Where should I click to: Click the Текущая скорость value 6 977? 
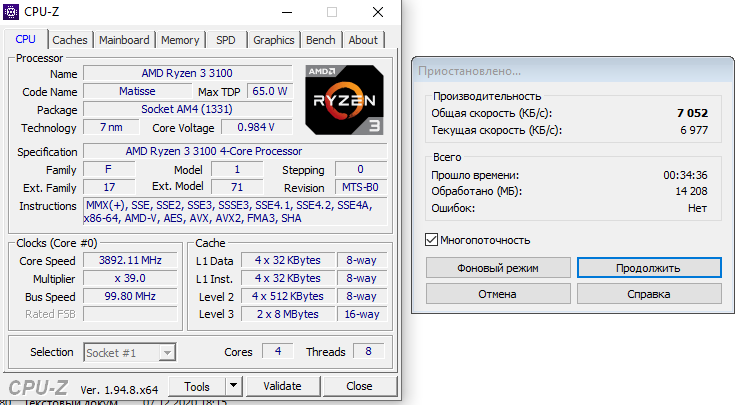[694, 130]
